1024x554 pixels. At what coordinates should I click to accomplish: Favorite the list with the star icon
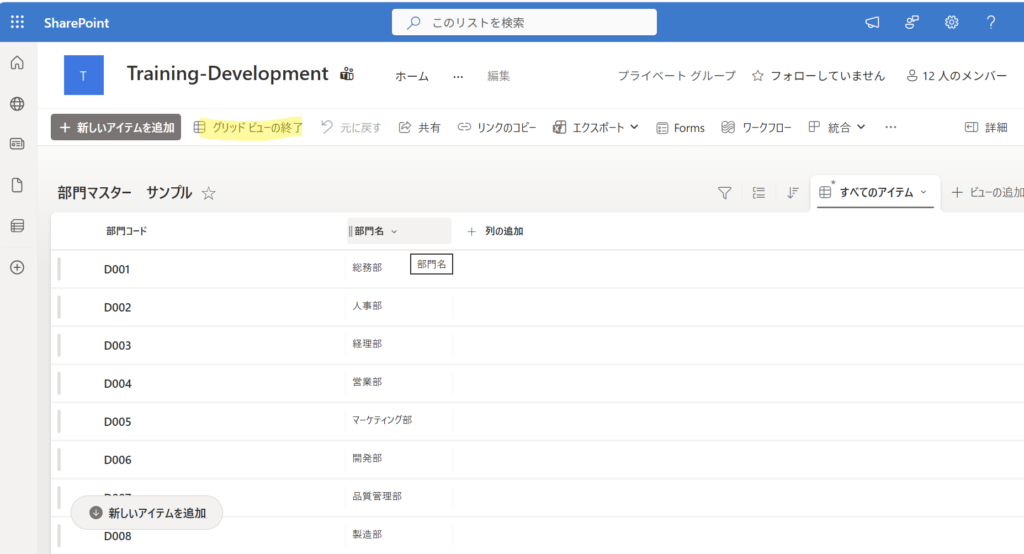[x=208, y=193]
